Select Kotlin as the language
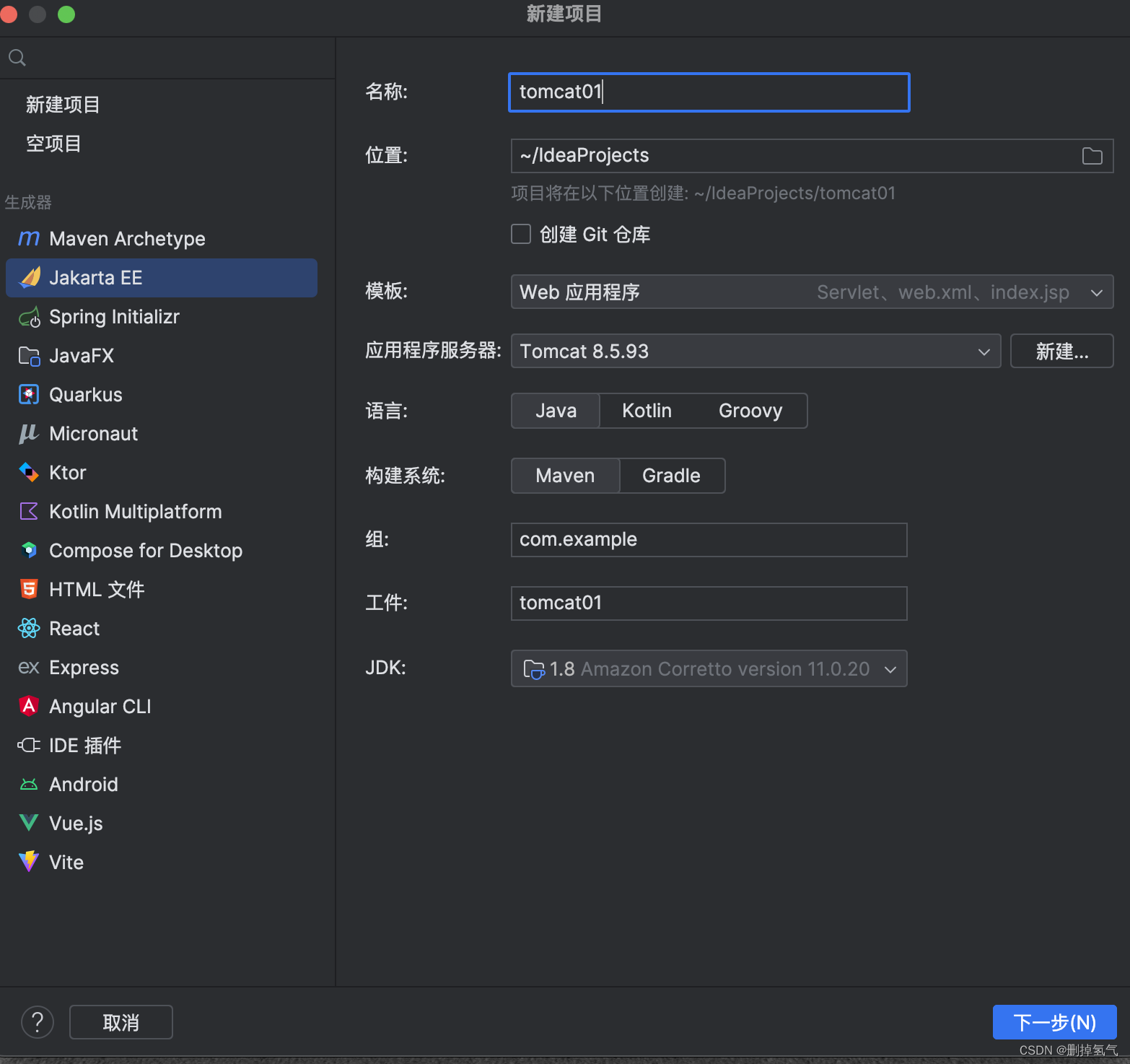The width and height of the screenshot is (1130, 1064). coord(647,411)
